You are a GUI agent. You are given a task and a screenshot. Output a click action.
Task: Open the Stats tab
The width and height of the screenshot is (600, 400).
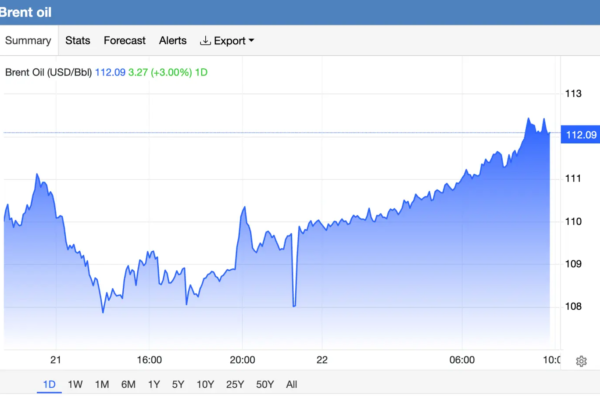[x=78, y=40]
